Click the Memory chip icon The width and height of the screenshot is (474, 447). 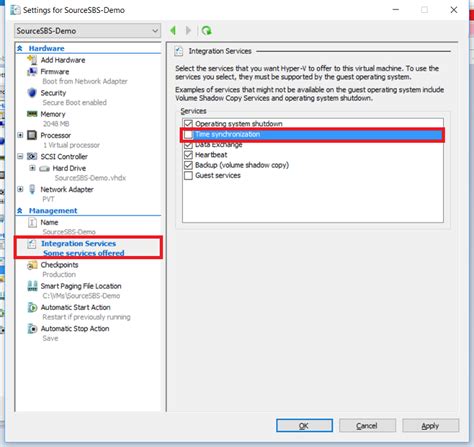(32, 114)
